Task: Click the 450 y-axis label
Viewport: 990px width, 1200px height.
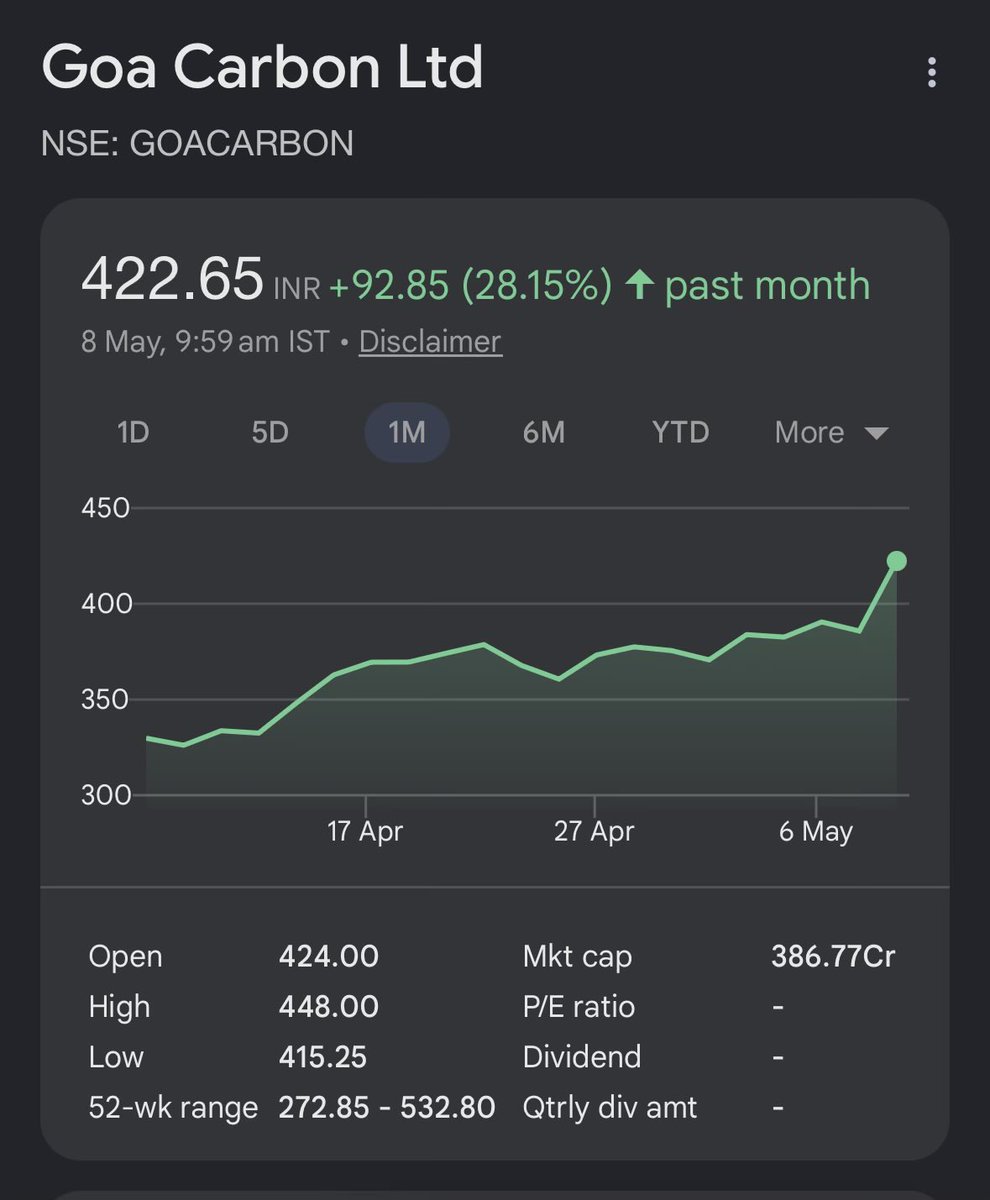Action: pyautogui.click(x=106, y=508)
